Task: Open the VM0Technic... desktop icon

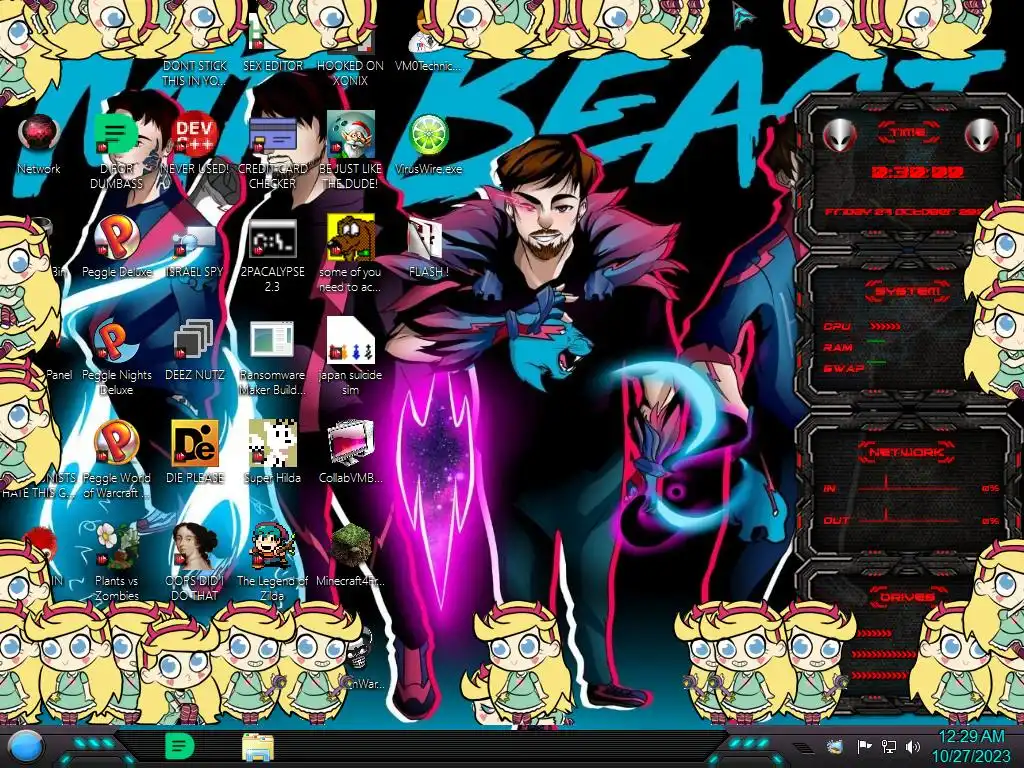Action: click(x=428, y=39)
